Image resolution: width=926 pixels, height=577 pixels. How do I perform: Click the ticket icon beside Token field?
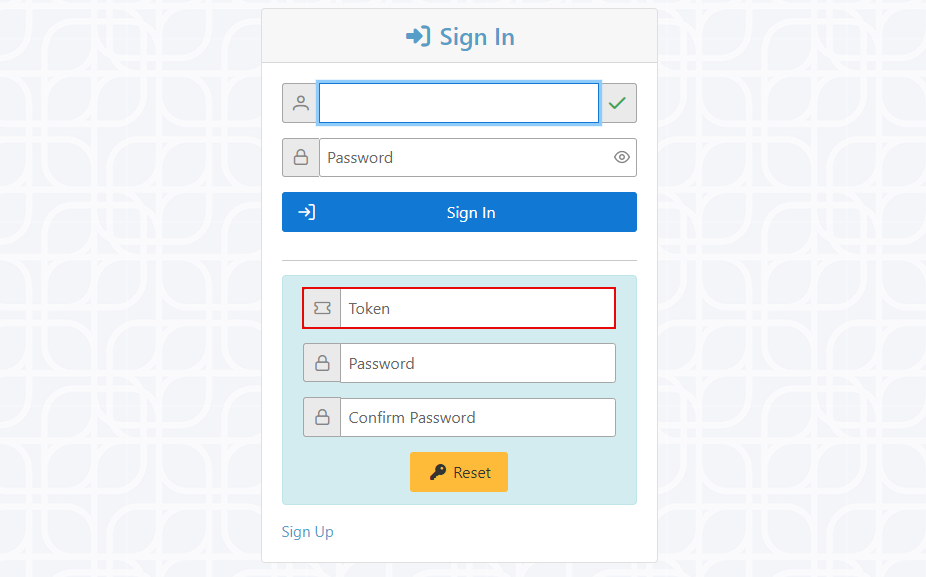pos(322,308)
